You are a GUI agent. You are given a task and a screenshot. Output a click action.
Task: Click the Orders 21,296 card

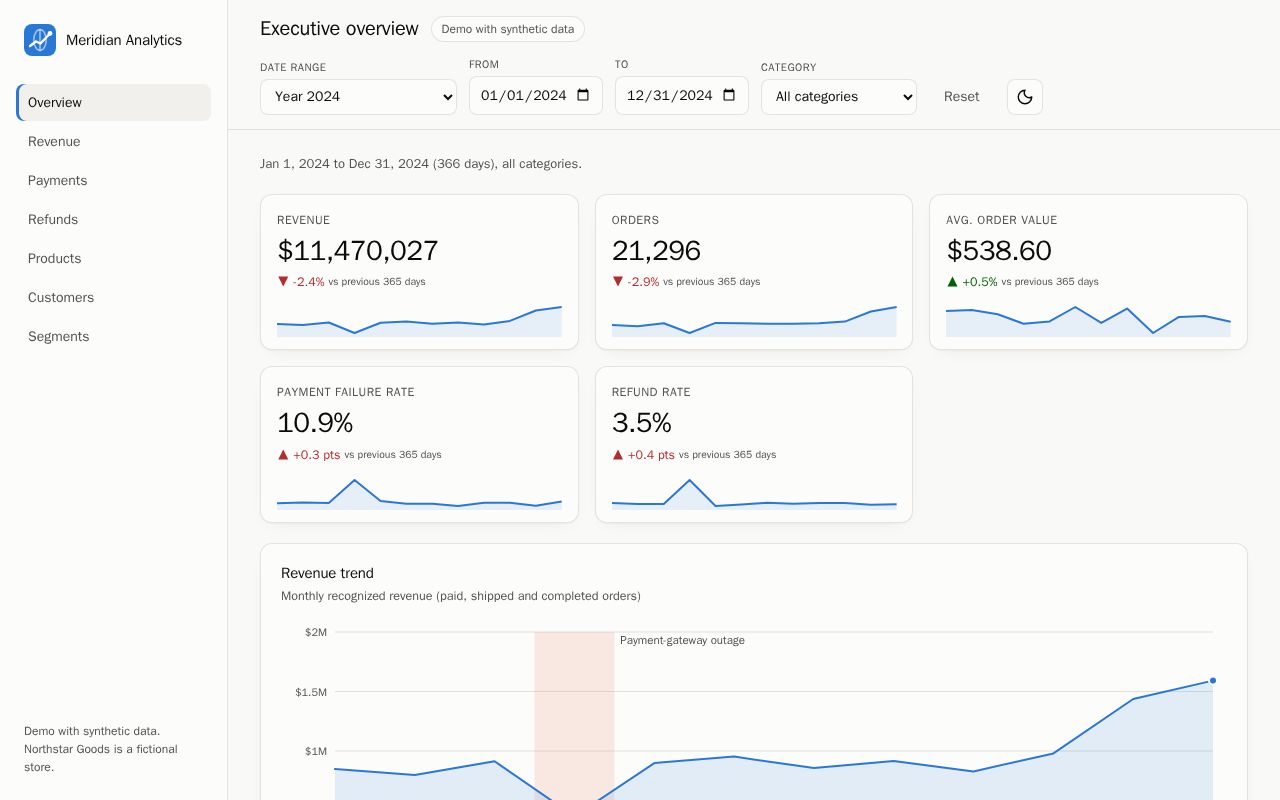[x=754, y=272]
